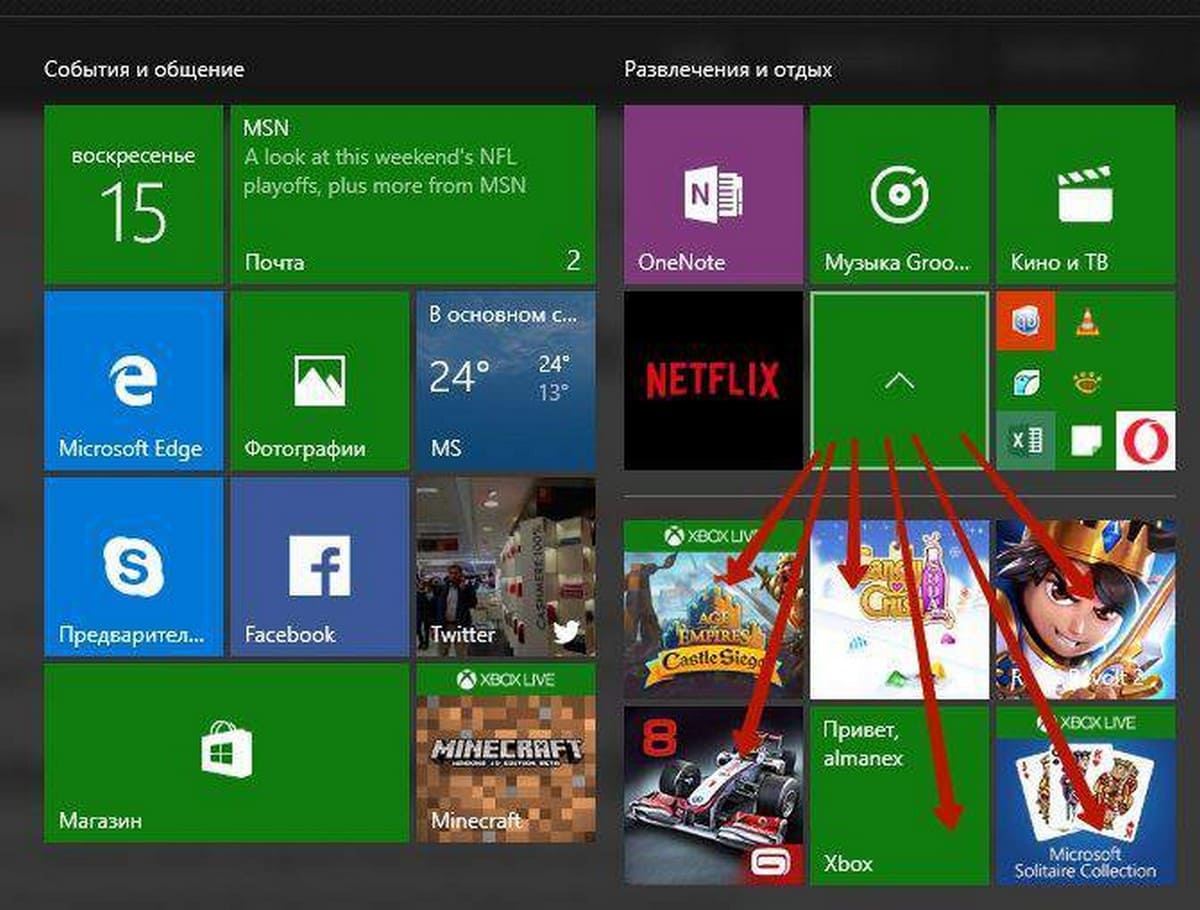Viewport: 1200px width, 910px height.
Task: Open the Xbox tile greeting almanex
Action: point(899,795)
